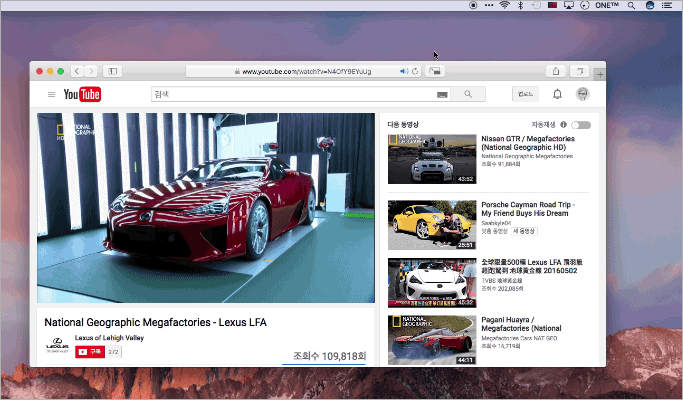
Task: Open AirPlay display menu bar icon
Action: 569,5
